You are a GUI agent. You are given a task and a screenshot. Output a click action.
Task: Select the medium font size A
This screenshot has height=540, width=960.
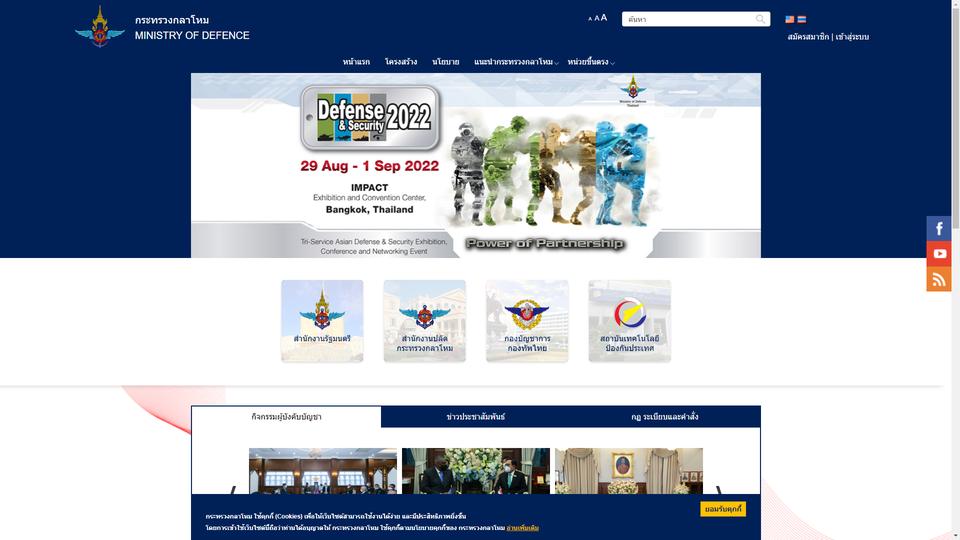(596, 18)
